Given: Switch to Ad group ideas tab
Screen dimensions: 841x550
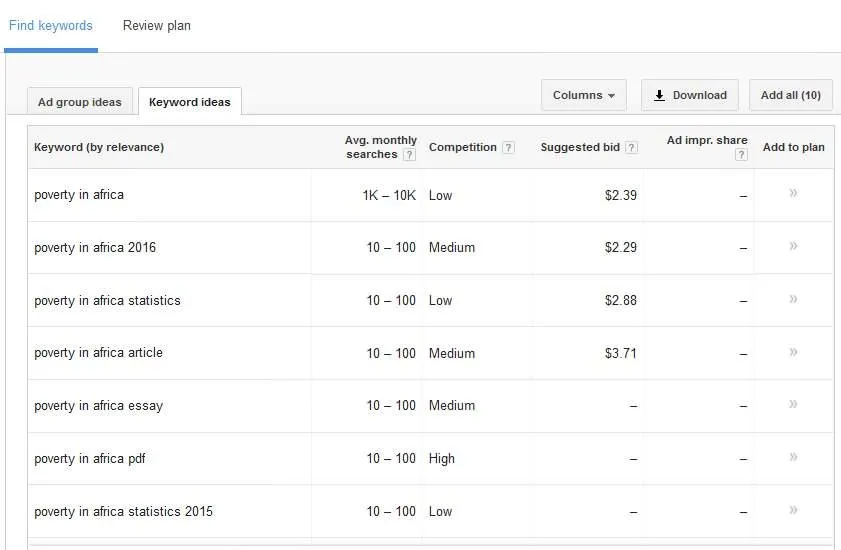Looking at the screenshot, I should pyautogui.click(x=80, y=101).
